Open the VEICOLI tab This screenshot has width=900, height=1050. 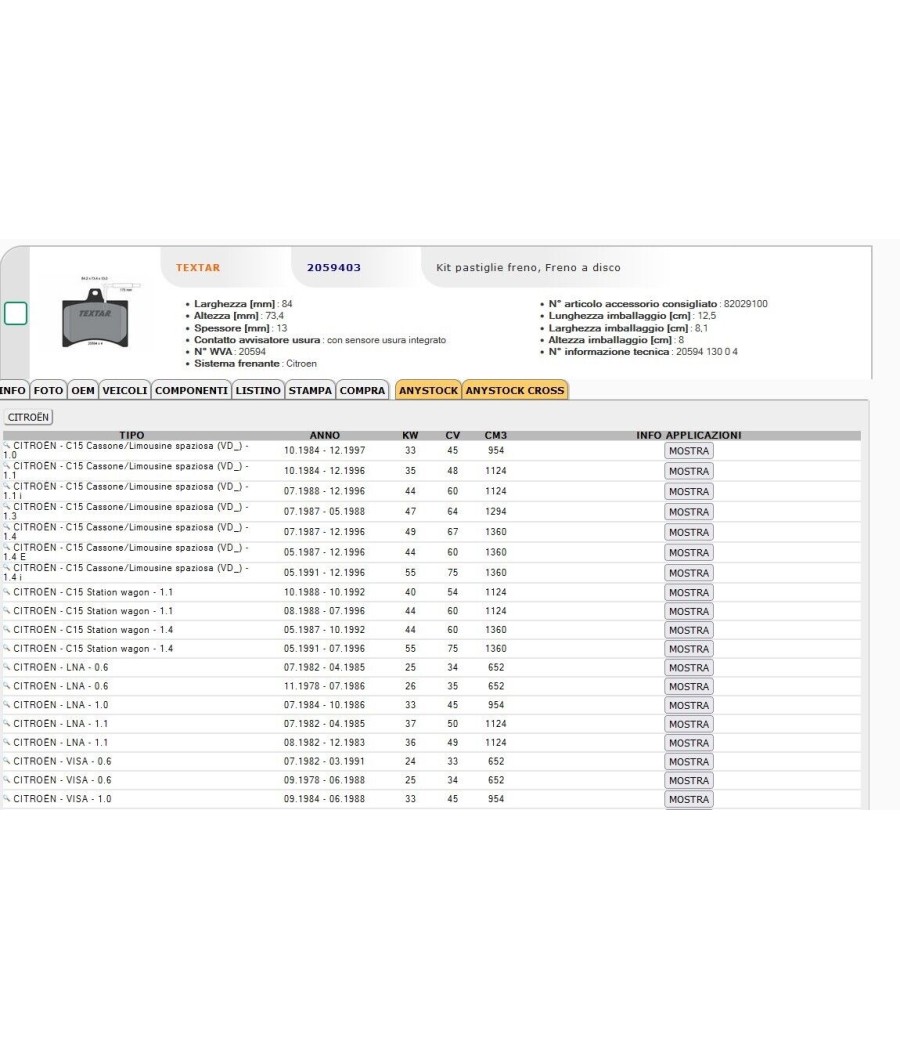(x=125, y=390)
